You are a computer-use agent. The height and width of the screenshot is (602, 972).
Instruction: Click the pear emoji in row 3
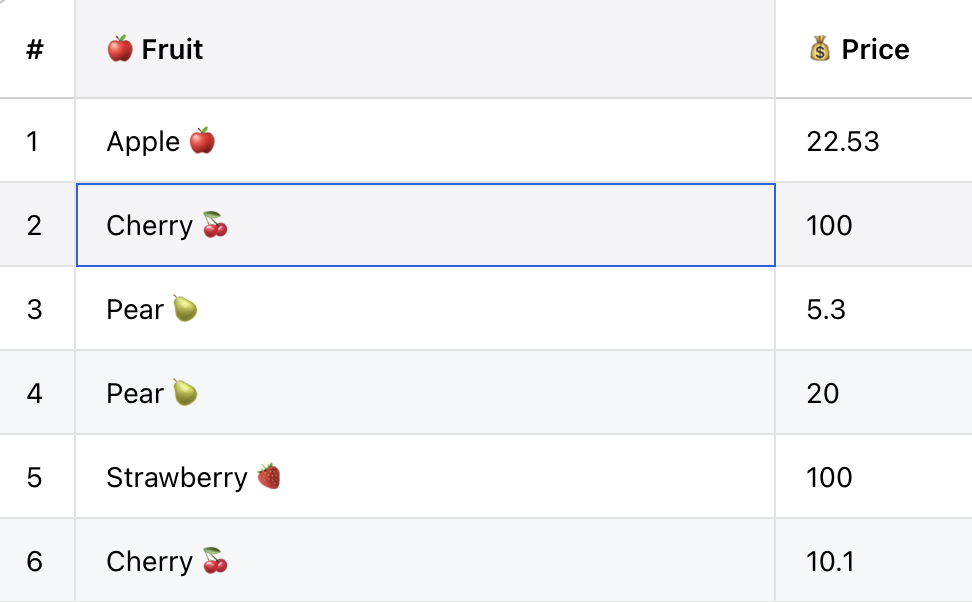[x=185, y=309]
